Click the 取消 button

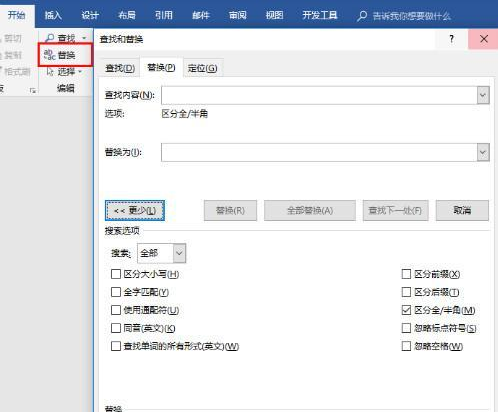(462, 210)
